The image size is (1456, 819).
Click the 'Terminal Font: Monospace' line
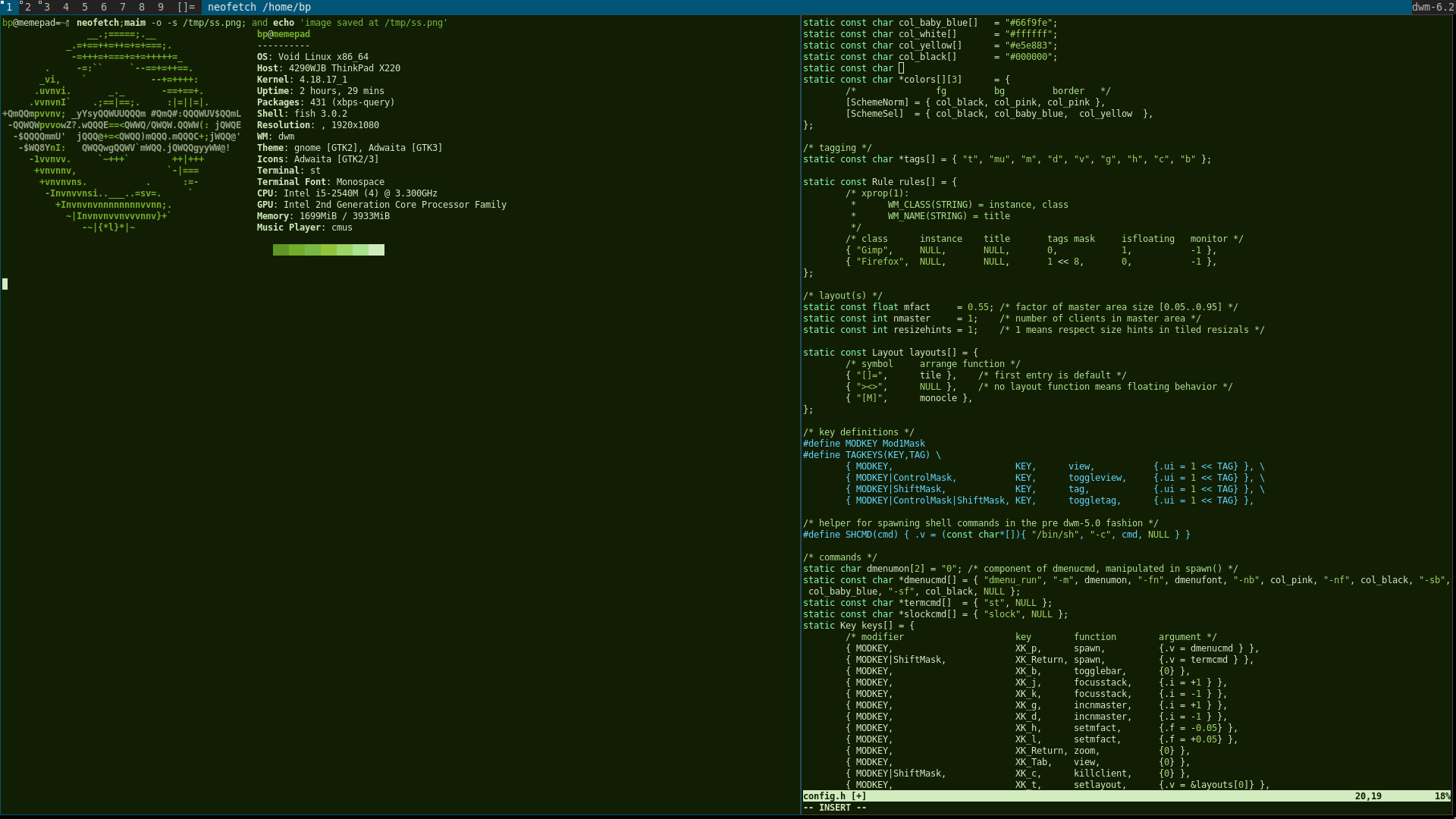[321, 182]
